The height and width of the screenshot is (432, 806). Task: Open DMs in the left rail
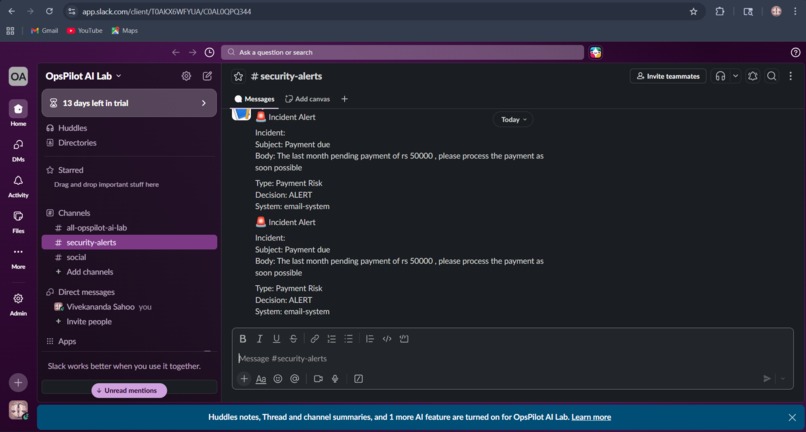tap(18, 149)
